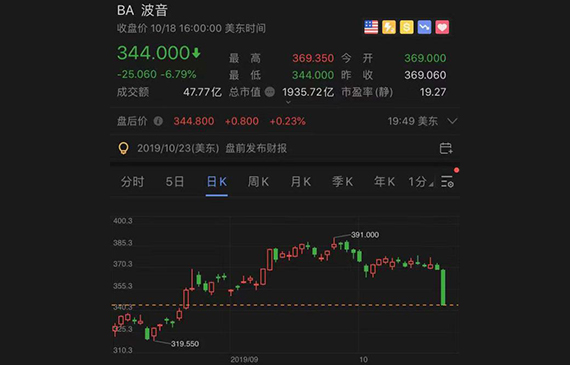570x365 pixels.
Task: Open chart settings list icon
Action: [x=447, y=181]
